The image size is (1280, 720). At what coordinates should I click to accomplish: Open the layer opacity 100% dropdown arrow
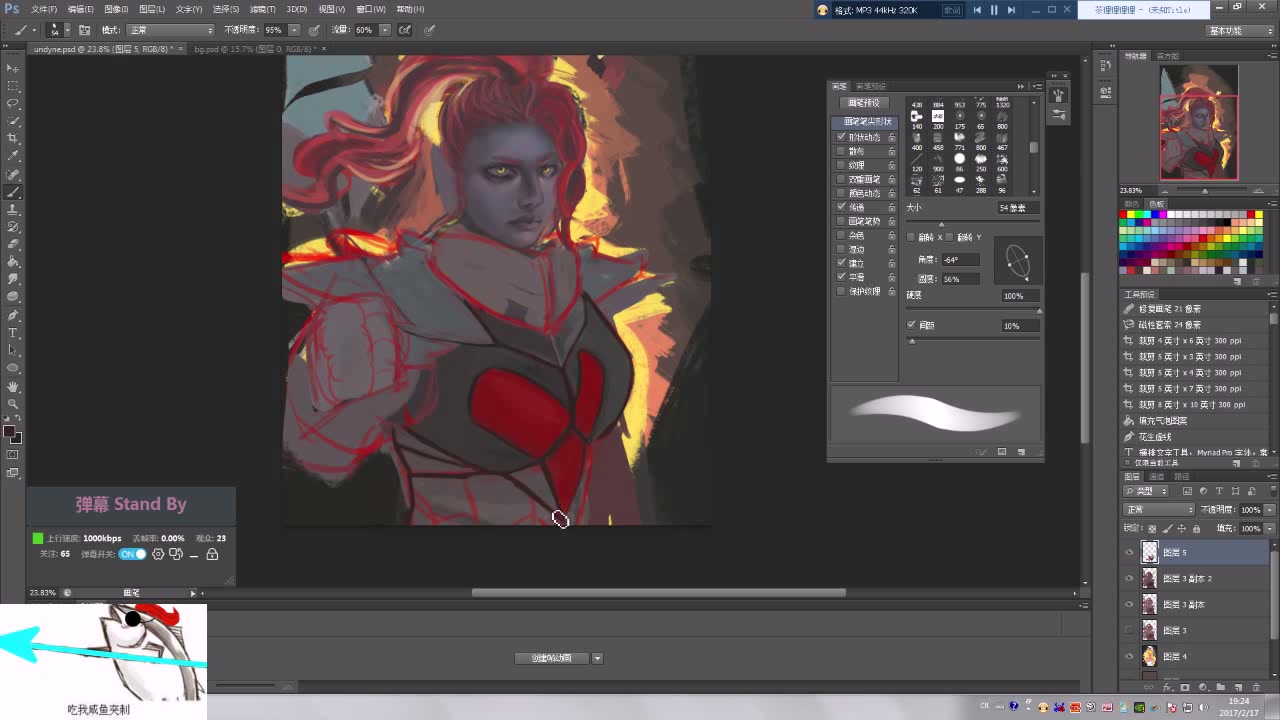pyautogui.click(x=1269, y=510)
